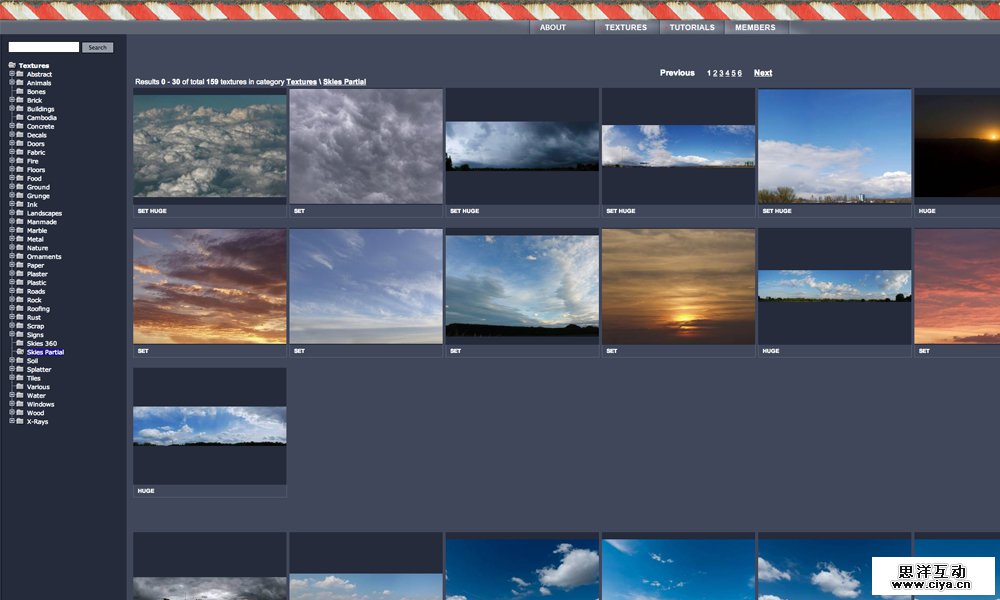Jump to results page 6

(x=740, y=73)
